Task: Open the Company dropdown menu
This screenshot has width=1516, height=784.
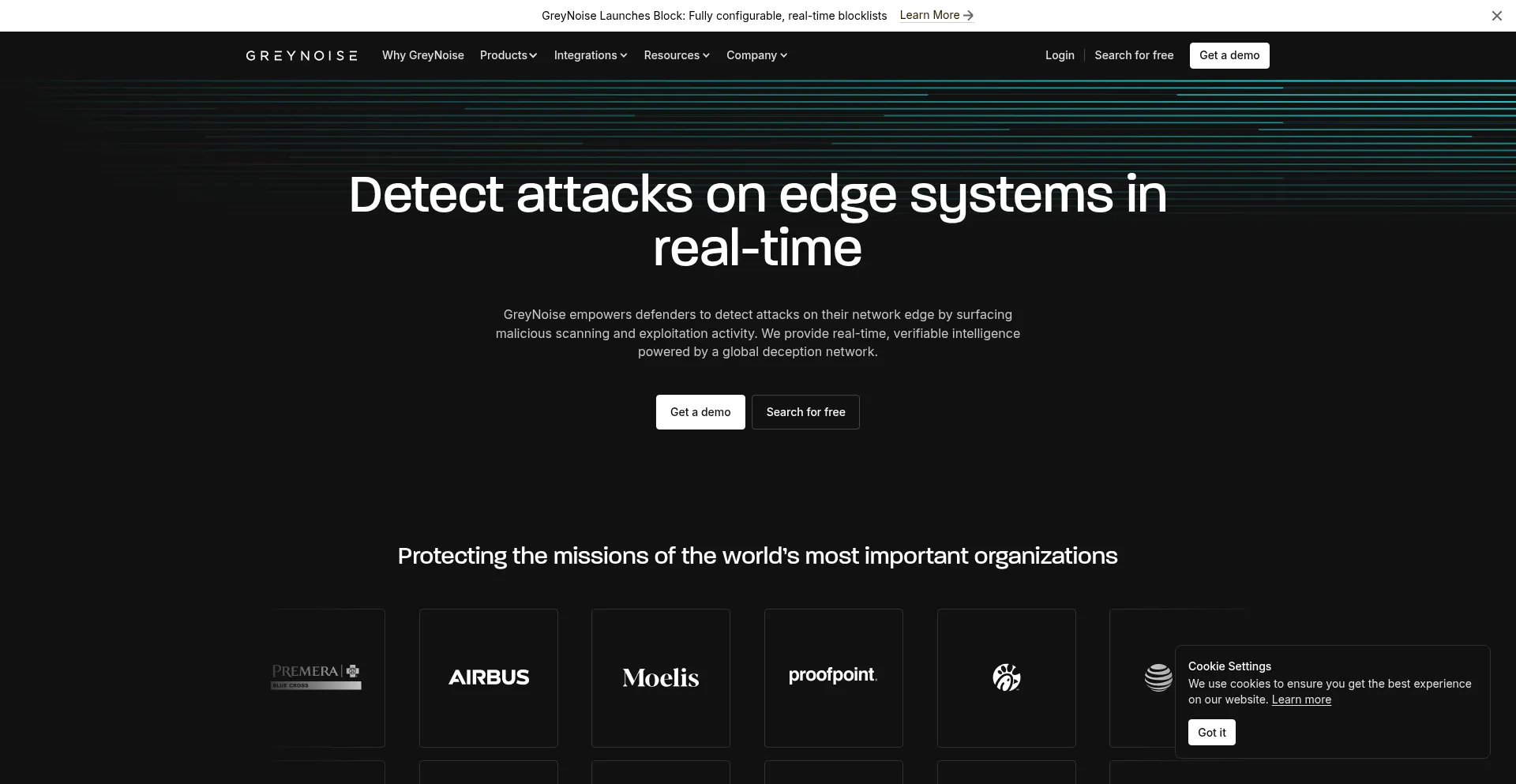Action: [x=756, y=55]
